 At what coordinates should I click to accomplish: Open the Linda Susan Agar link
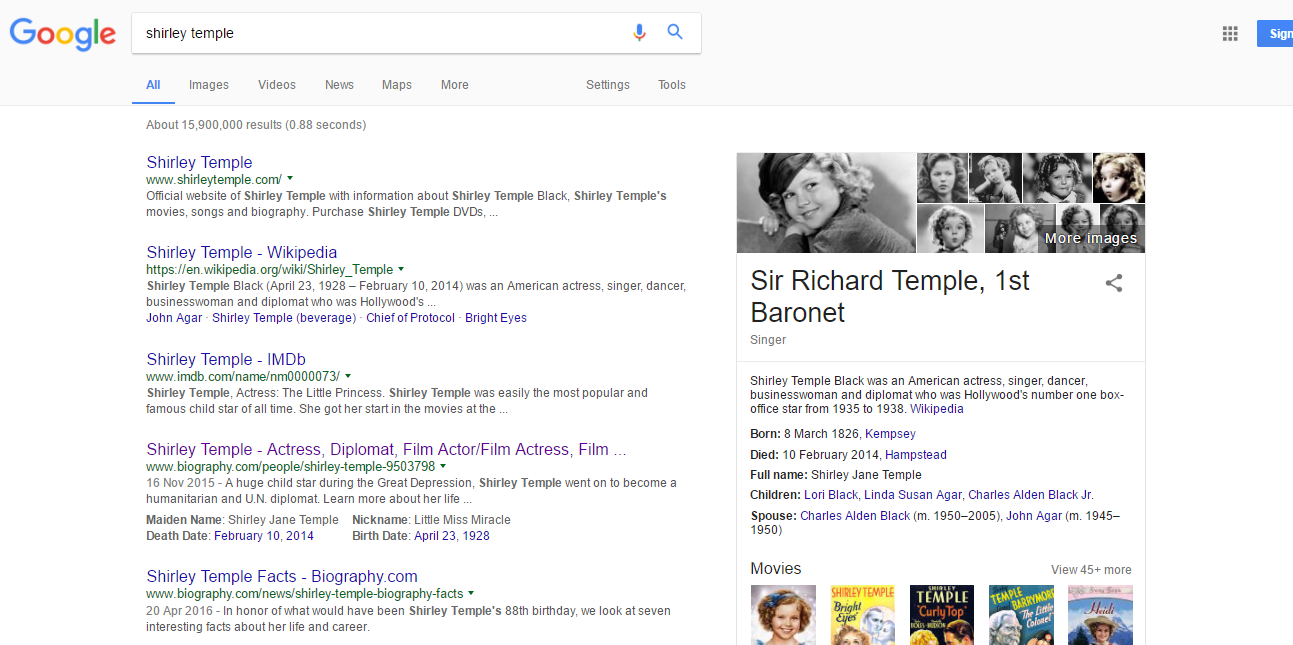(x=913, y=495)
